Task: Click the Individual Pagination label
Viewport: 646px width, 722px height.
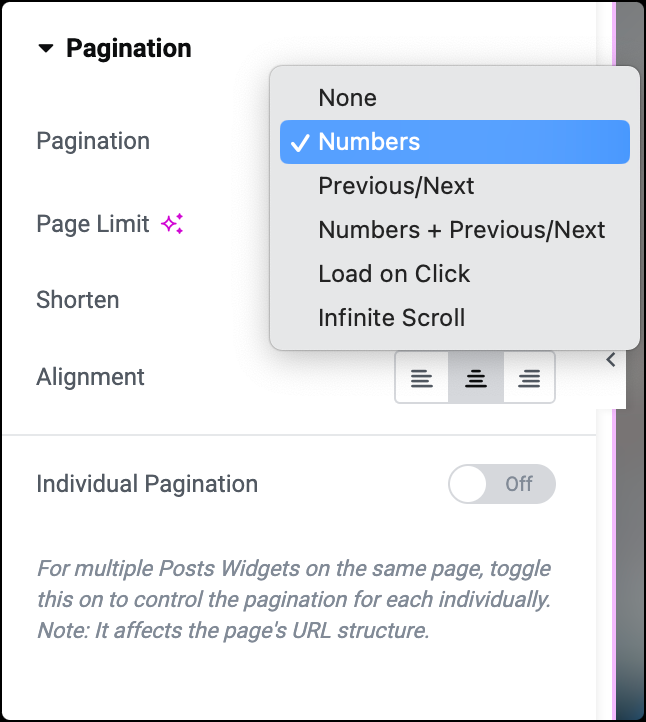Action: (x=147, y=484)
